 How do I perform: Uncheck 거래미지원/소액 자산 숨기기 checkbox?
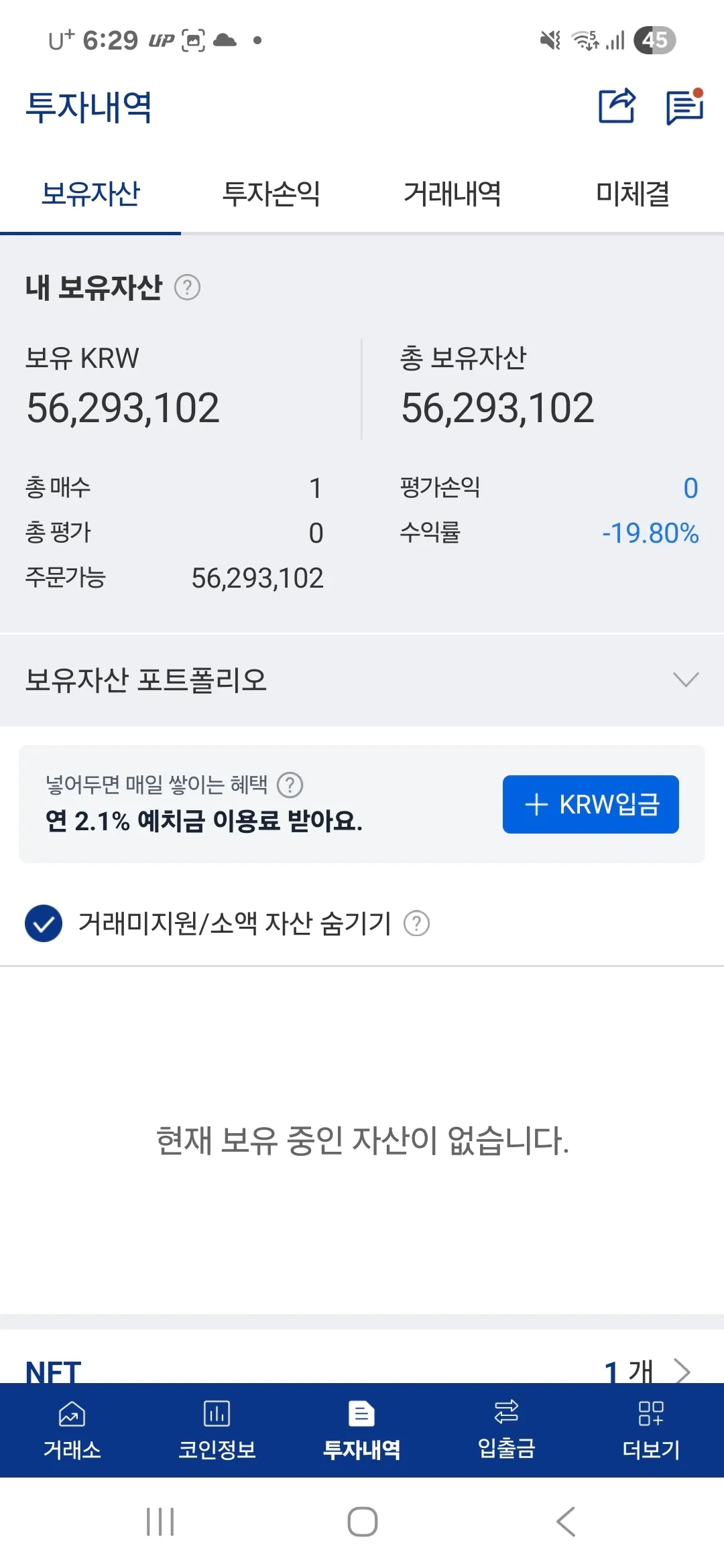[44, 923]
